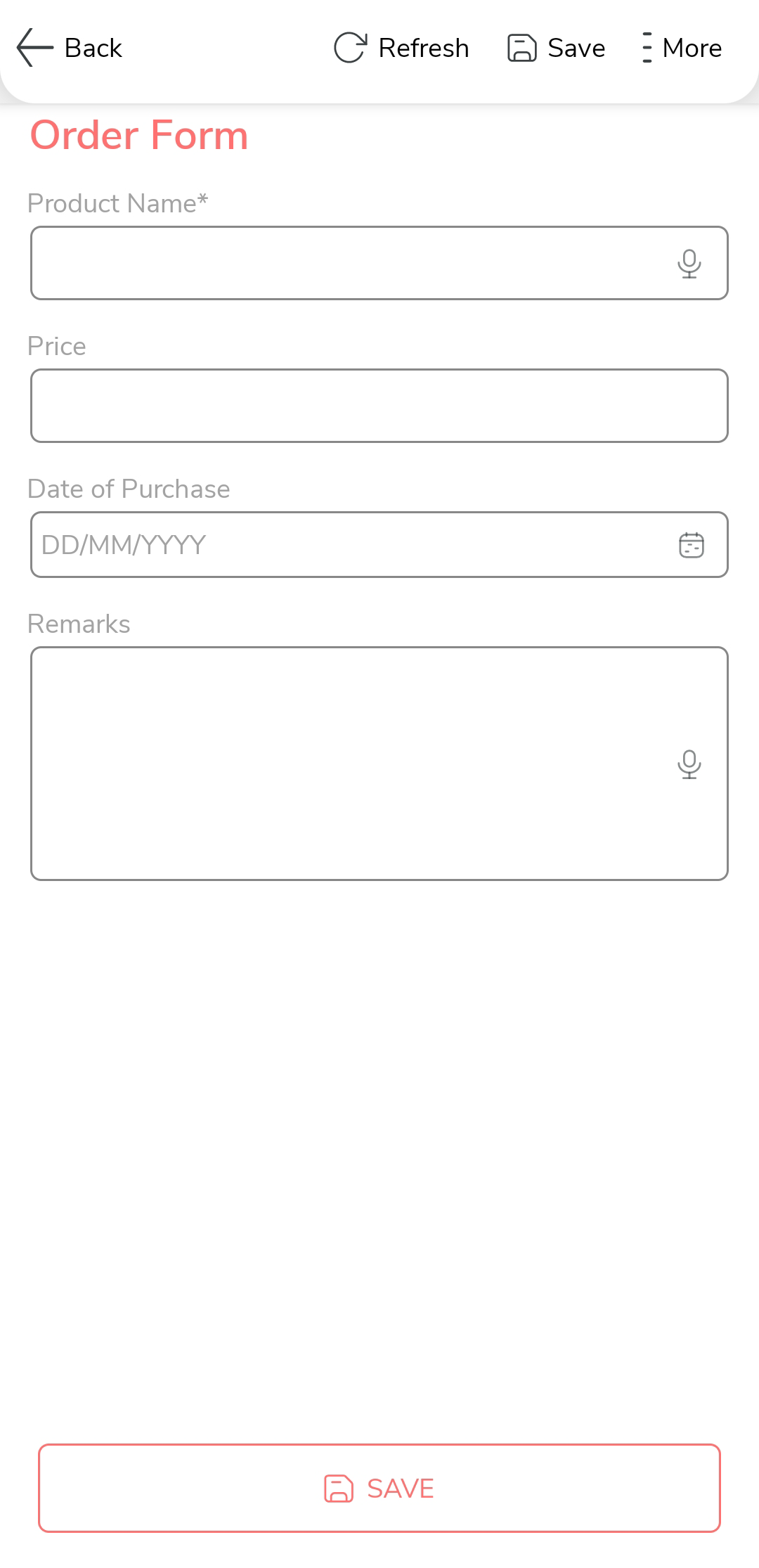Viewport: 759px width, 1568px height.
Task: Click the circular Refresh arrow icon
Action: 350,48
